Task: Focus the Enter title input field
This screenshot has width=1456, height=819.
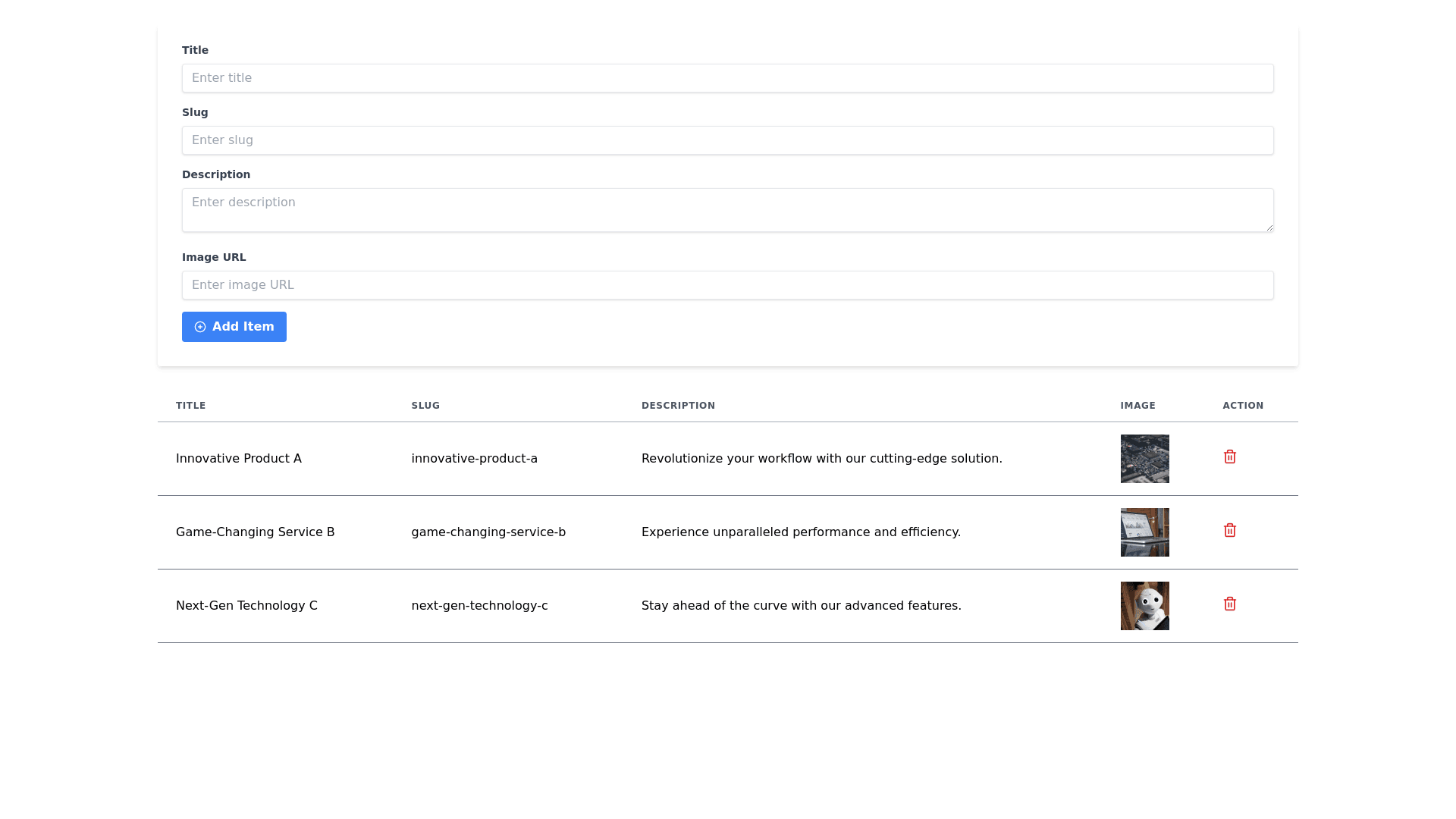Action: pos(727,78)
